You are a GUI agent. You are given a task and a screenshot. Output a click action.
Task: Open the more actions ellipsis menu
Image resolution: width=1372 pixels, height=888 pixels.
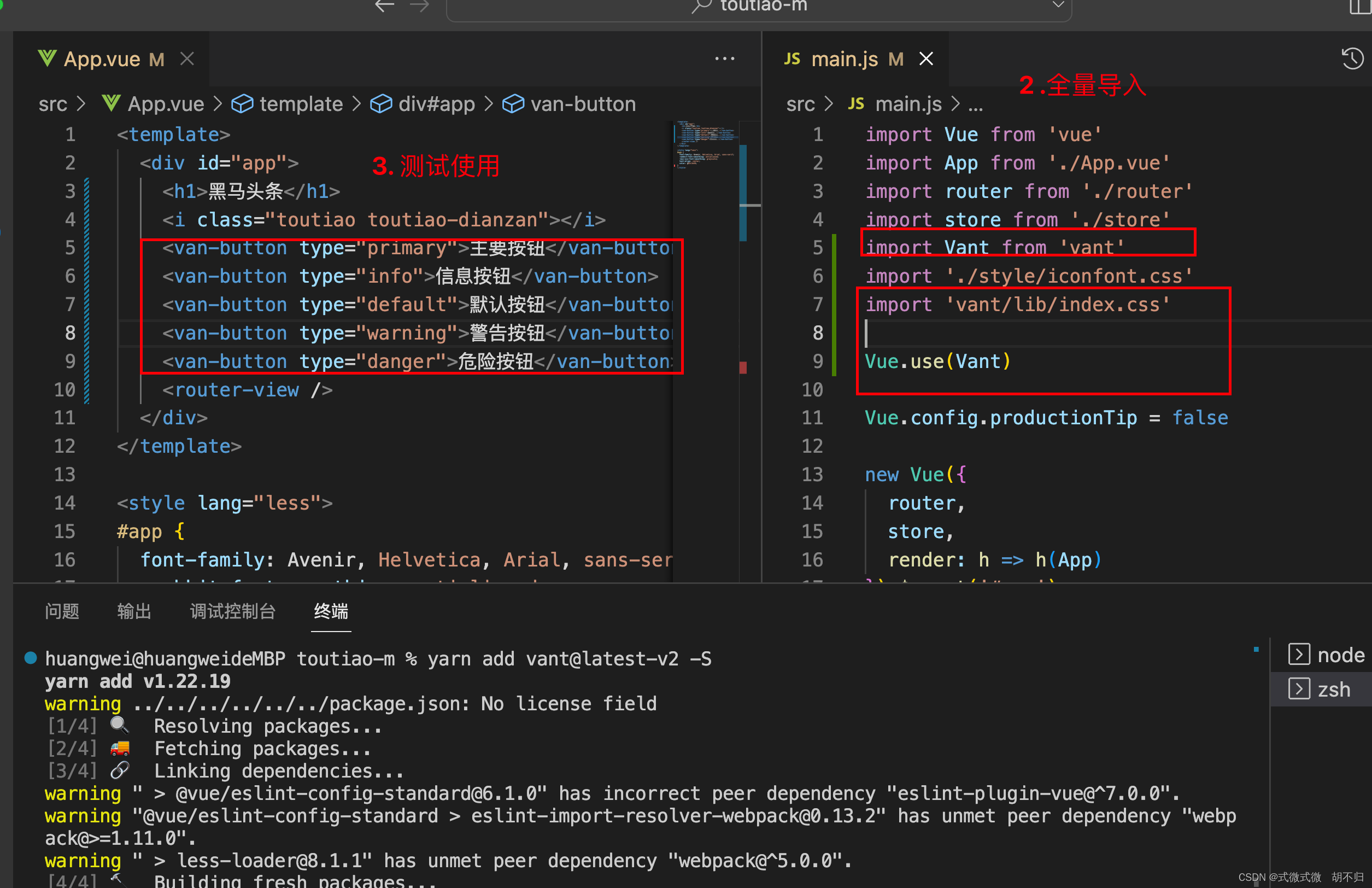[724, 59]
